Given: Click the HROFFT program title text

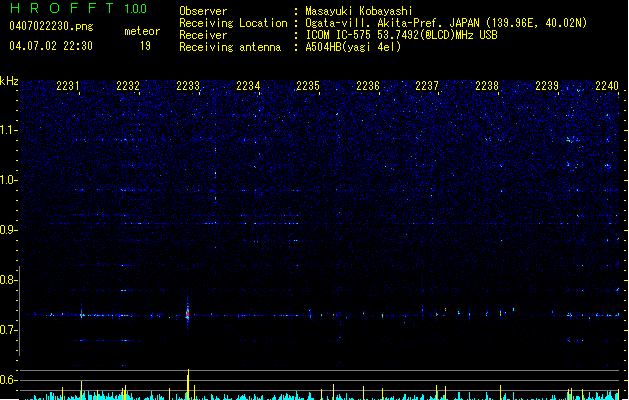Looking at the screenshot, I should pyautogui.click(x=62, y=8).
